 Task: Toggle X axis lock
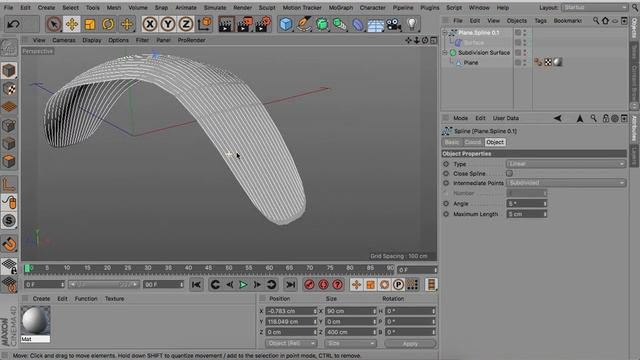[x=150, y=24]
